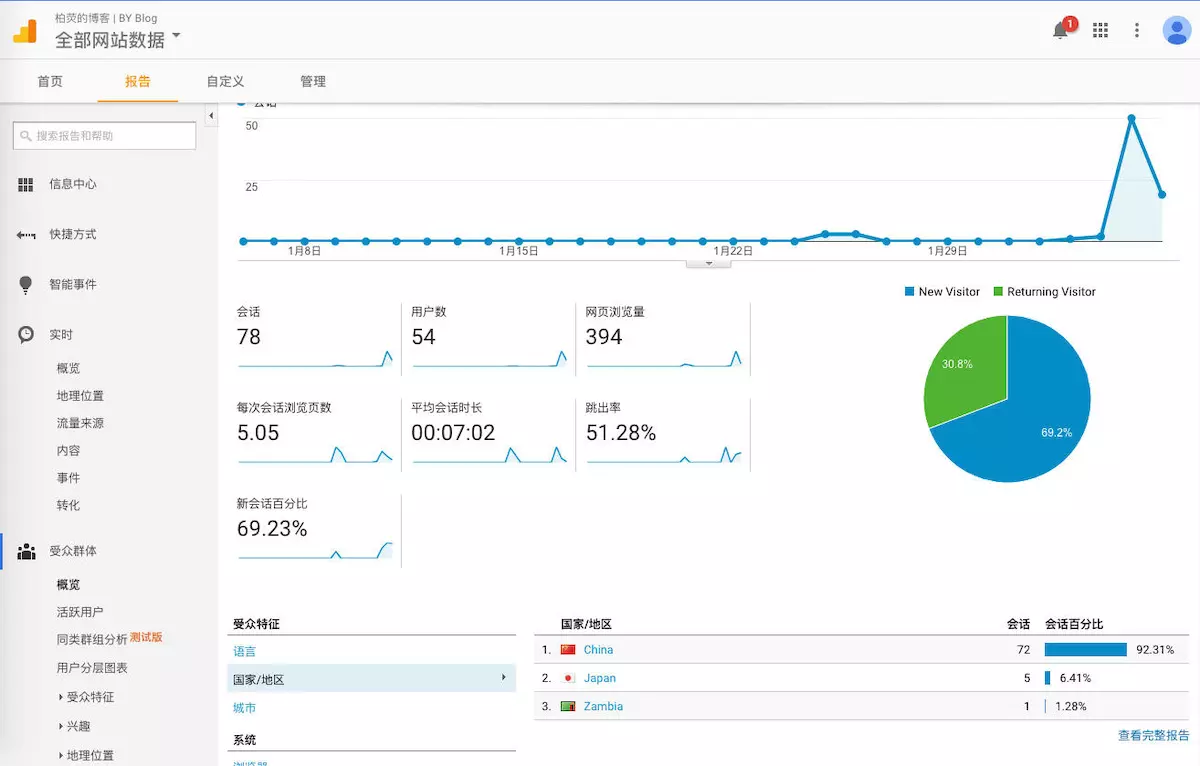
Task: Click the arrow on 国家/地区 row
Action: pyautogui.click(x=503, y=678)
